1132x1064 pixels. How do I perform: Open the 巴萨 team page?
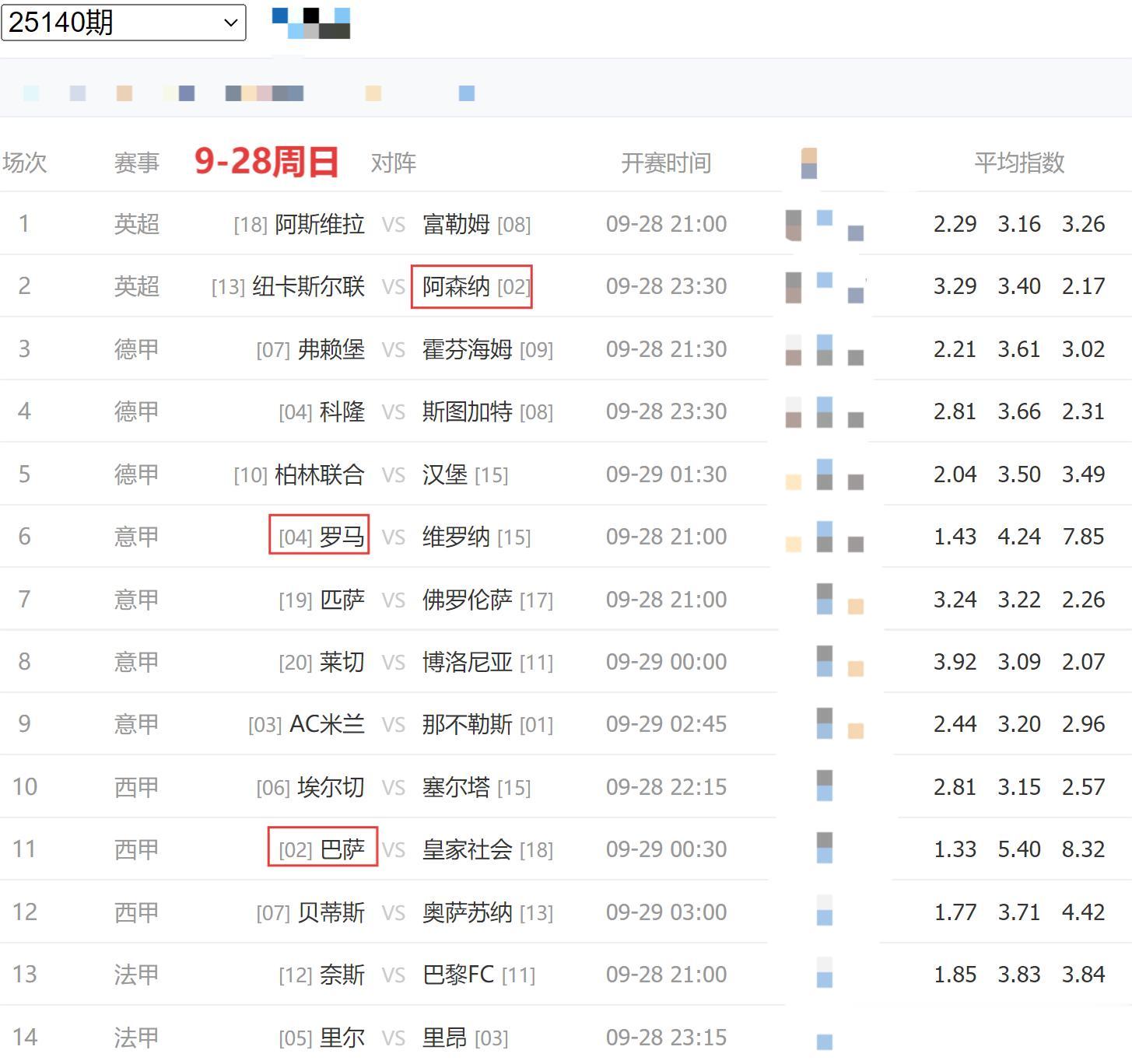click(342, 849)
